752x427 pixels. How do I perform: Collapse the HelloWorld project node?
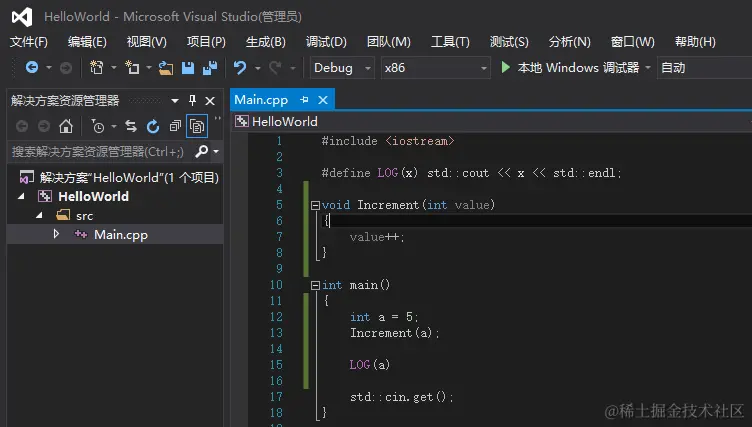(22, 196)
